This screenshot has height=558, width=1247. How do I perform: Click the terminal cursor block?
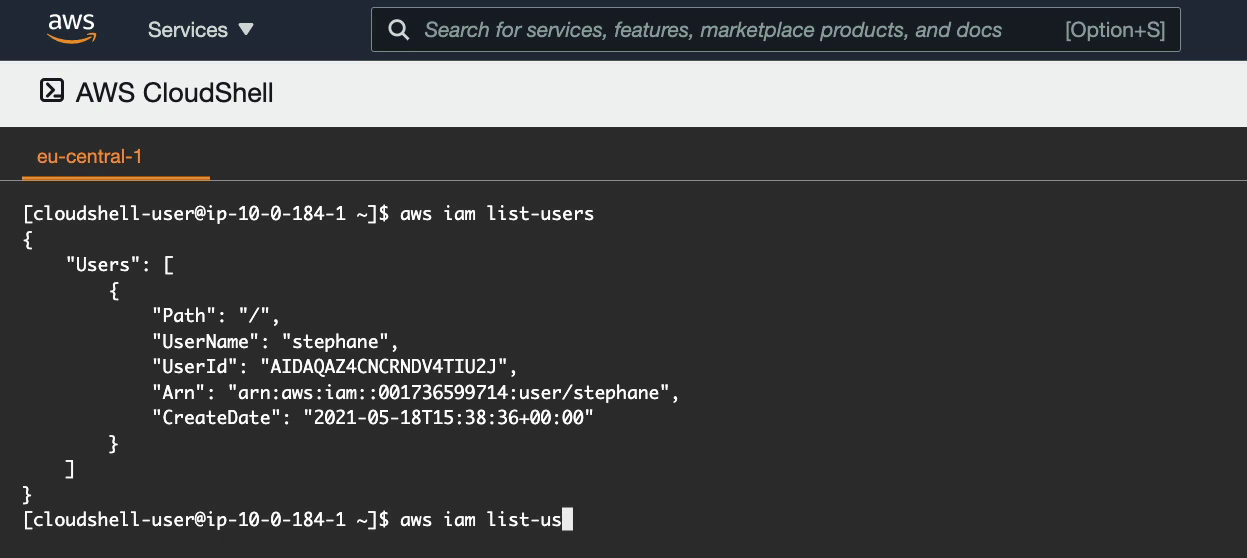568,519
